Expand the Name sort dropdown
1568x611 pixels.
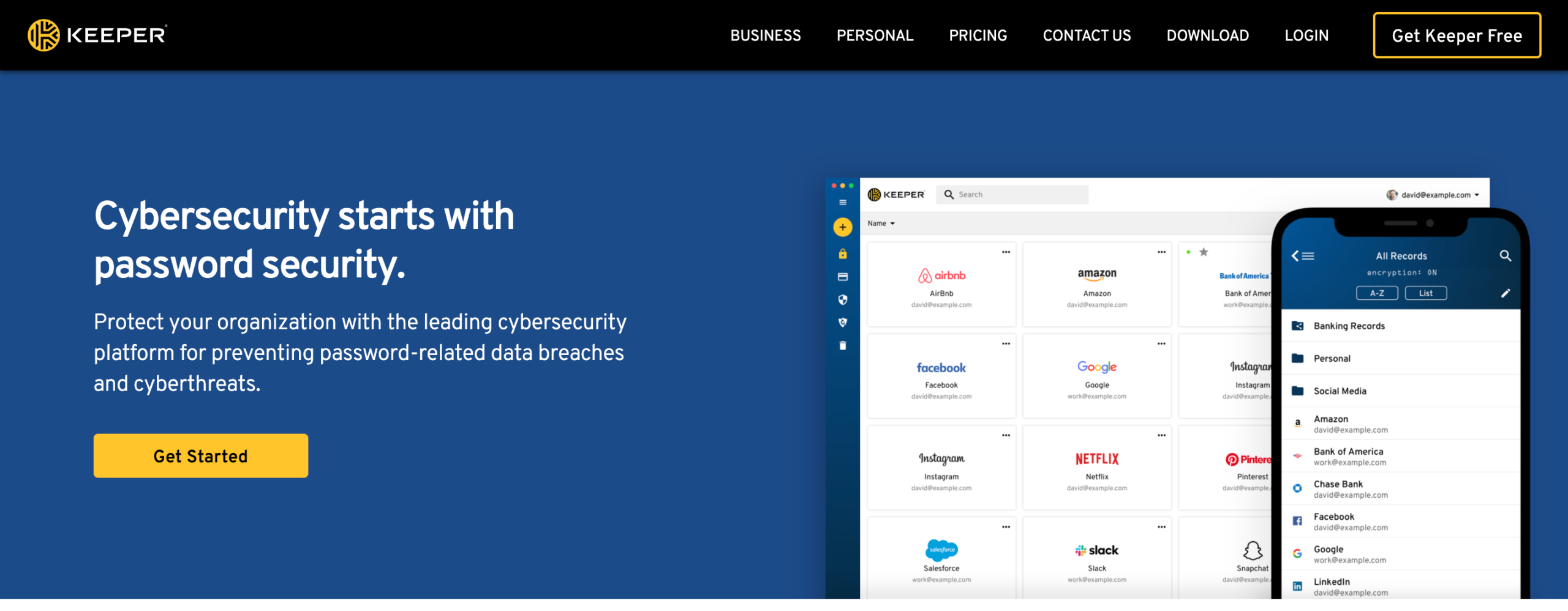point(881,223)
